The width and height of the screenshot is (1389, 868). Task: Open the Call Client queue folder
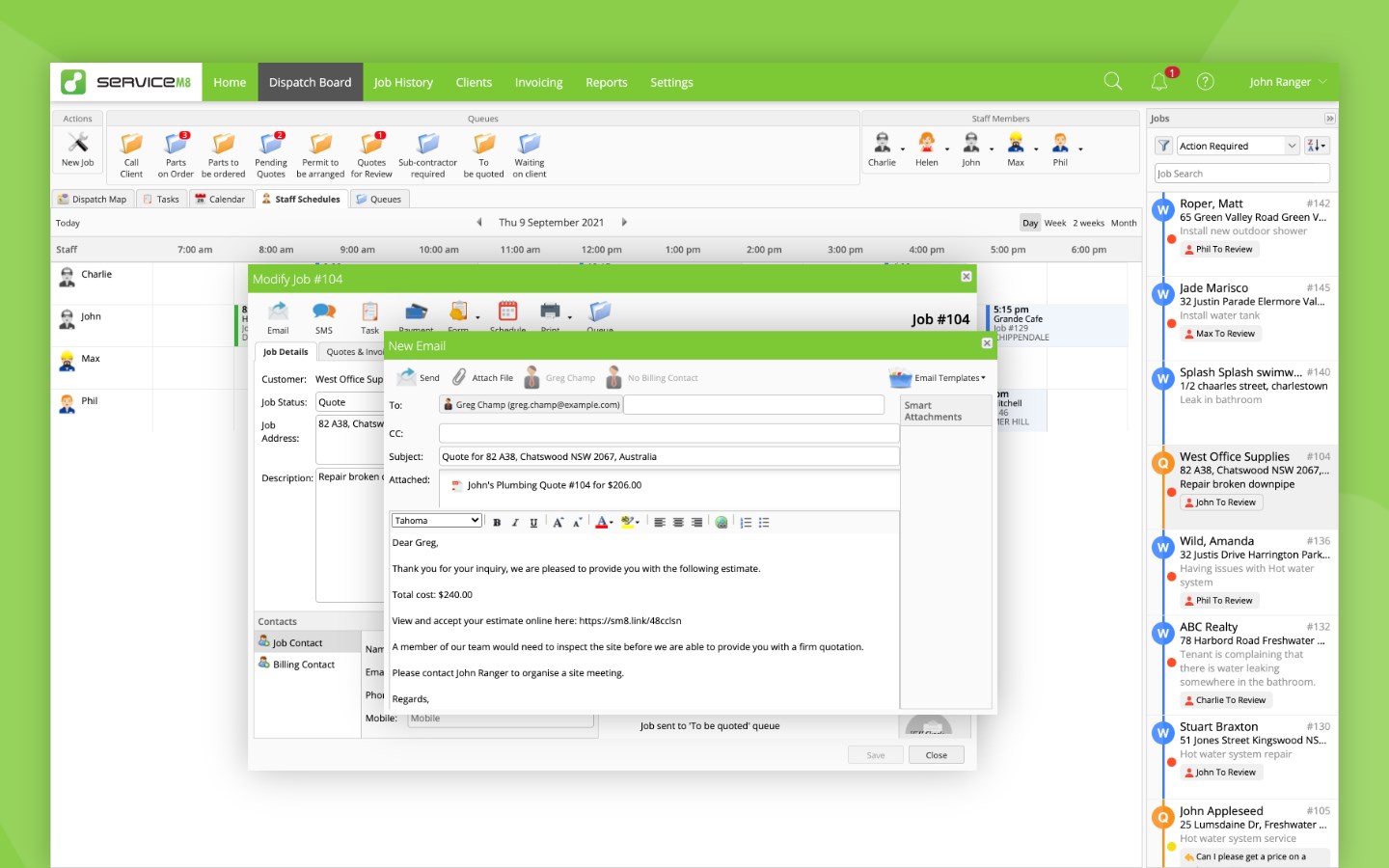pyautogui.click(x=131, y=144)
